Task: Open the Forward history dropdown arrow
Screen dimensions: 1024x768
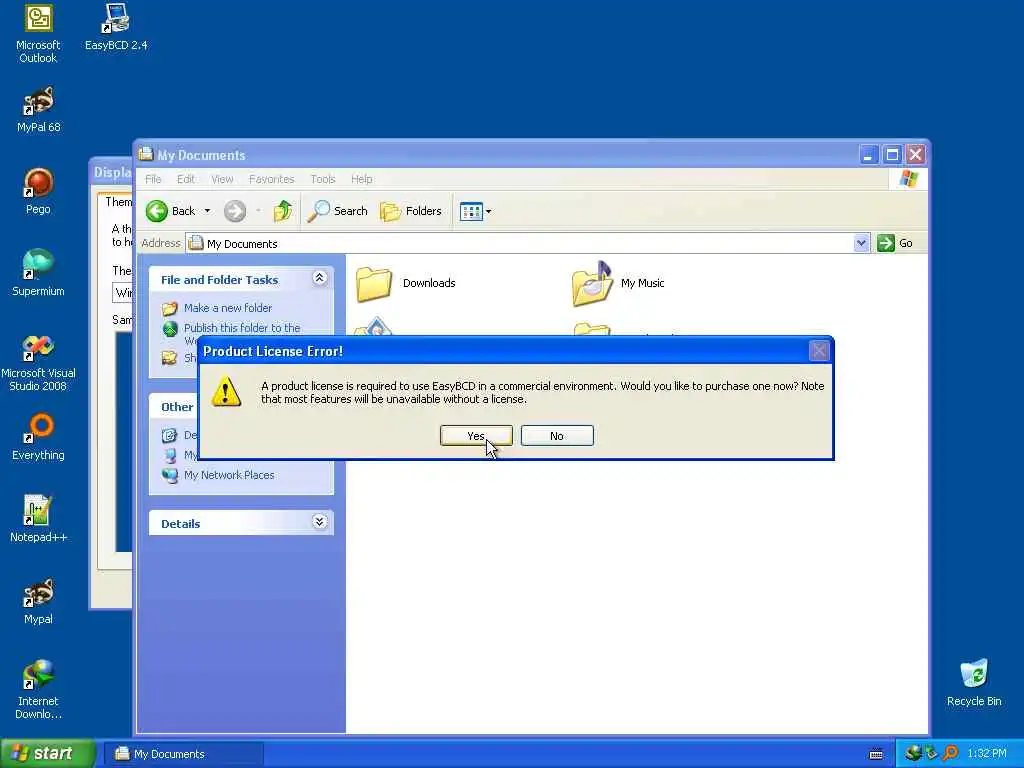Action: pyautogui.click(x=259, y=211)
